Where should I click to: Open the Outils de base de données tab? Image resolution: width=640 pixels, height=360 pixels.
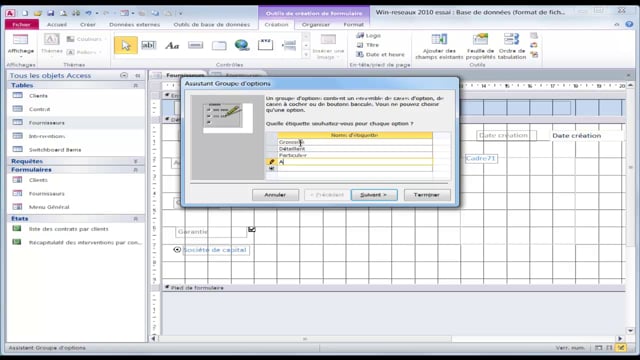point(211,24)
